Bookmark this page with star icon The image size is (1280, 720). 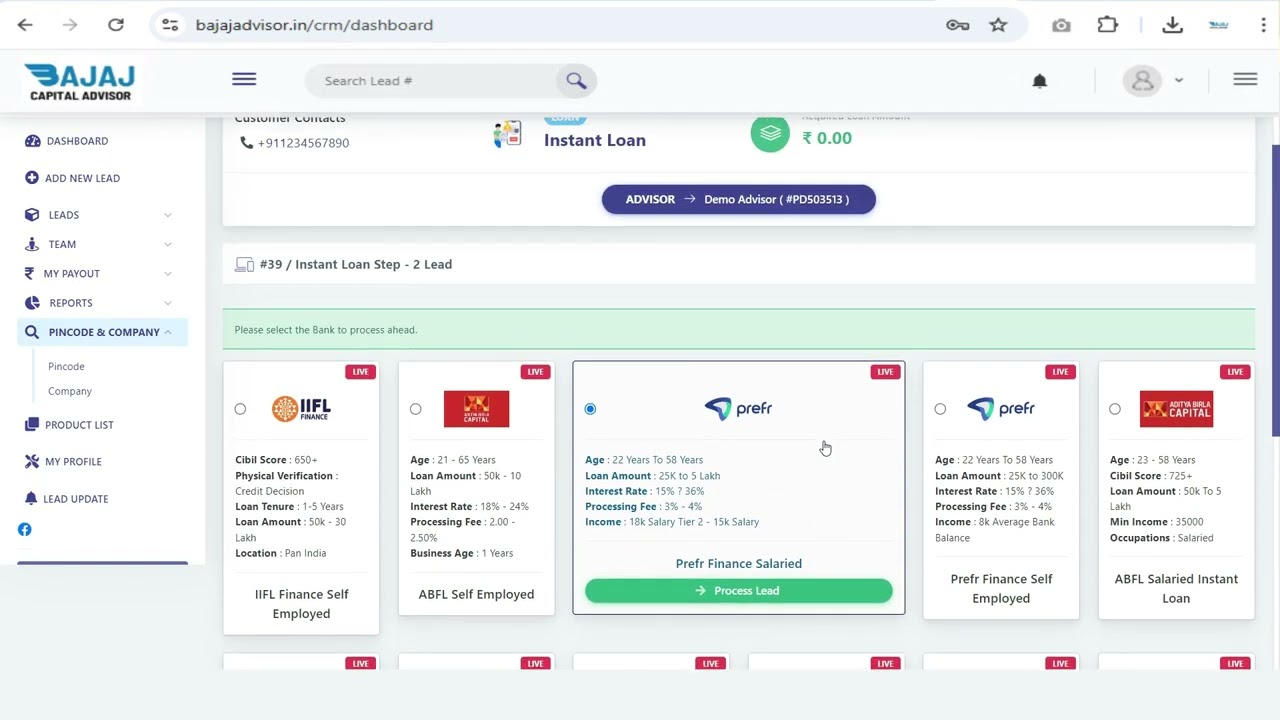(998, 25)
